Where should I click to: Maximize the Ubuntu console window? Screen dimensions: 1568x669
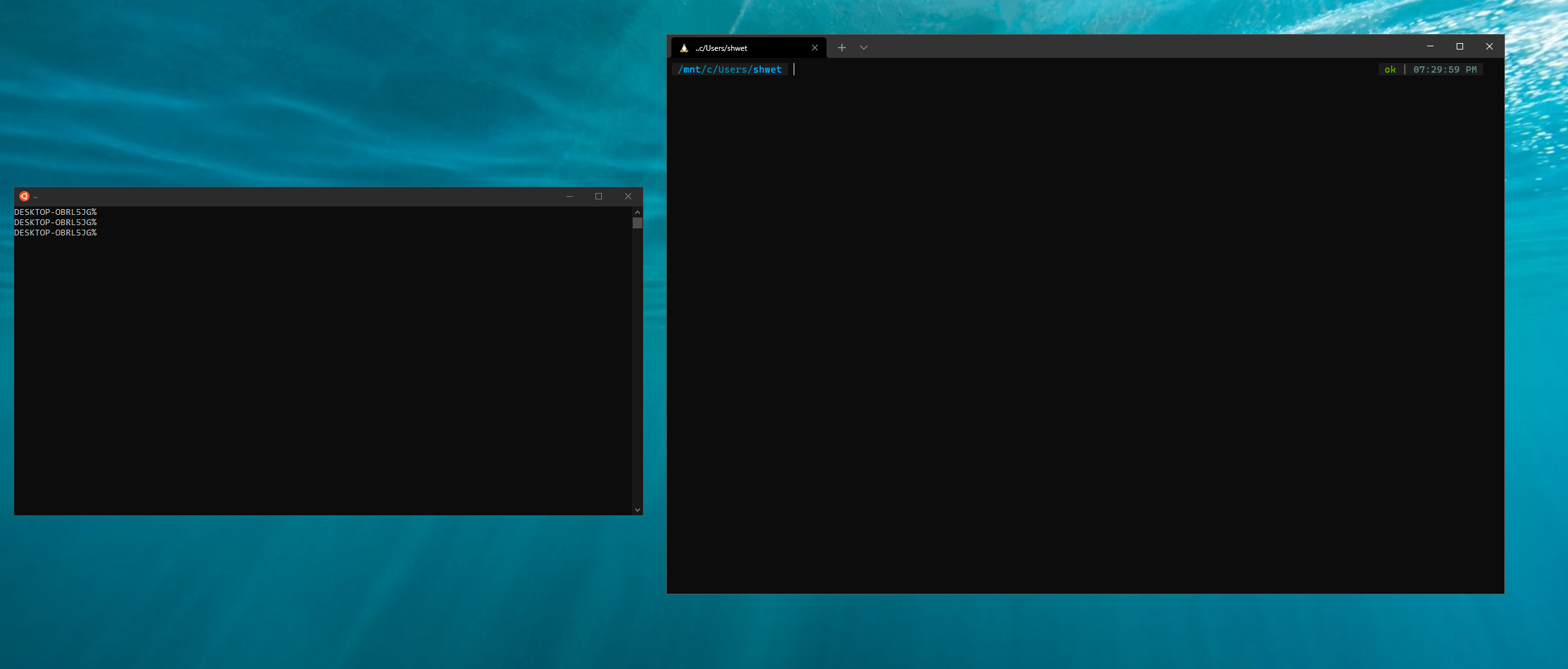(x=599, y=196)
